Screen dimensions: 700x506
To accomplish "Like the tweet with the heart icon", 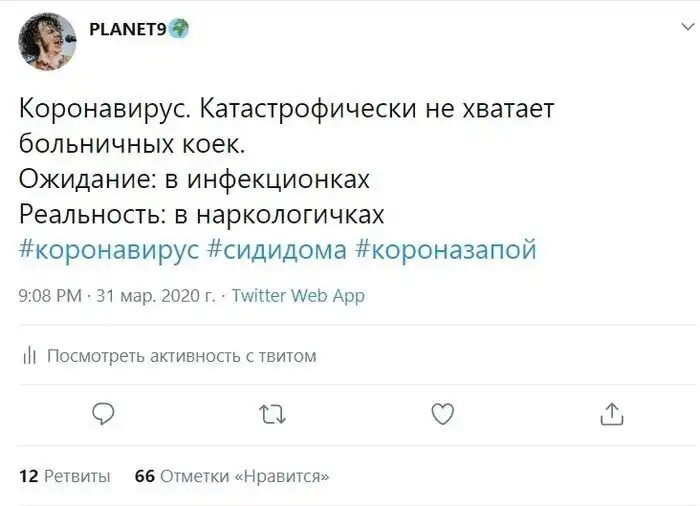I will pyautogui.click(x=442, y=413).
